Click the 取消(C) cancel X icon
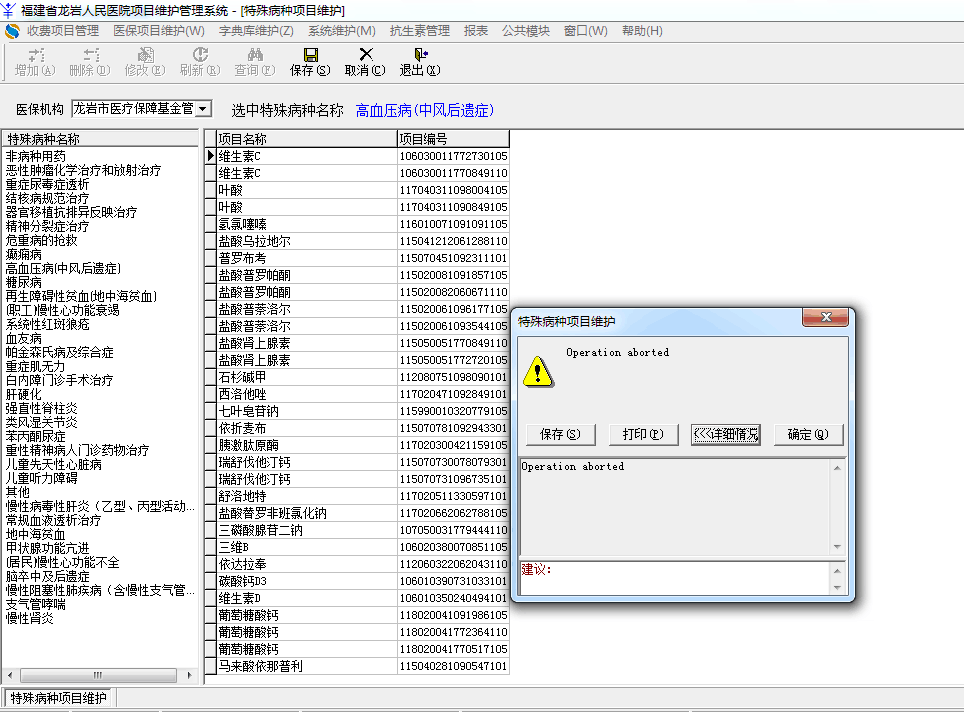964x712 pixels. tap(366, 55)
